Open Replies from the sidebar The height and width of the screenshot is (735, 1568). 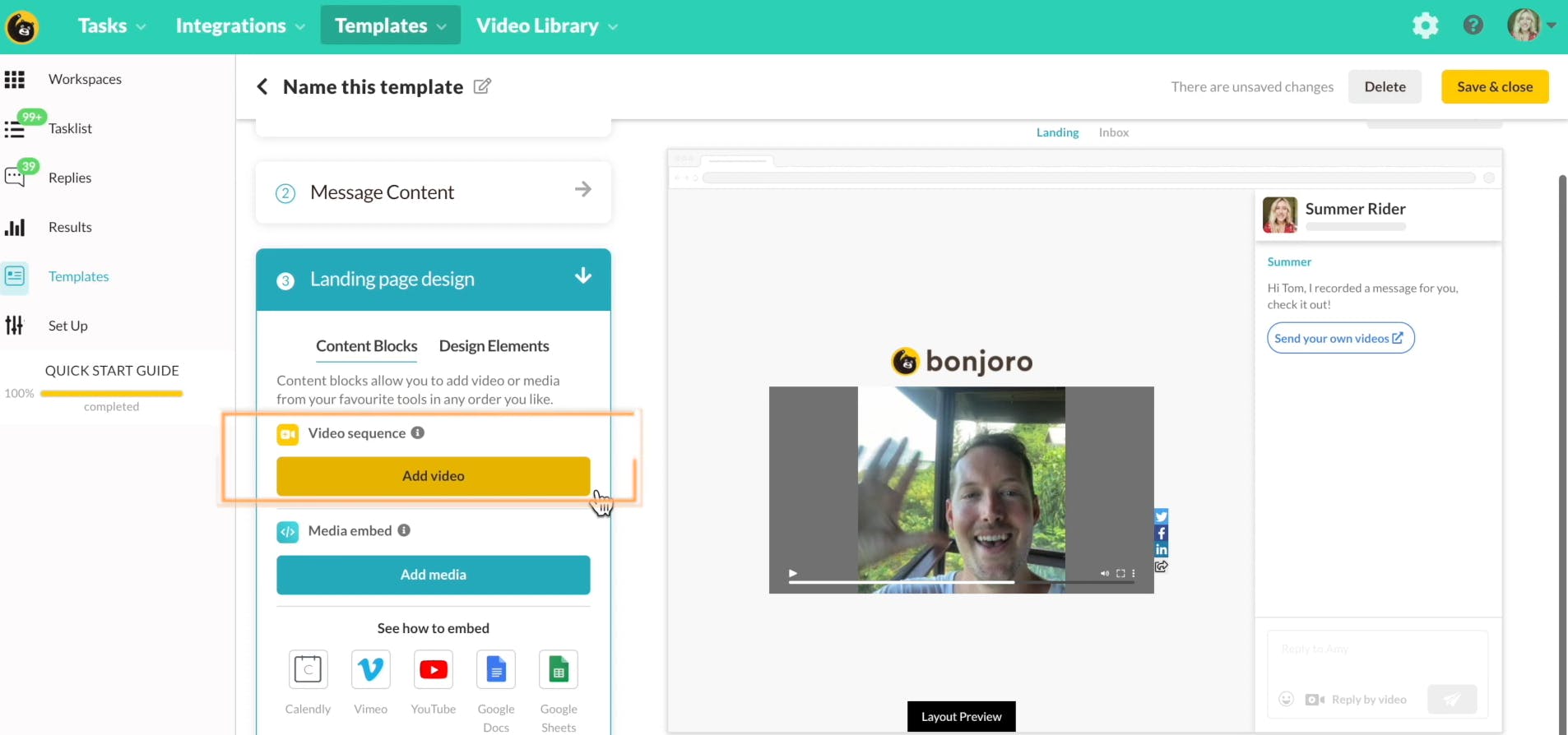pyautogui.click(x=70, y=178)
